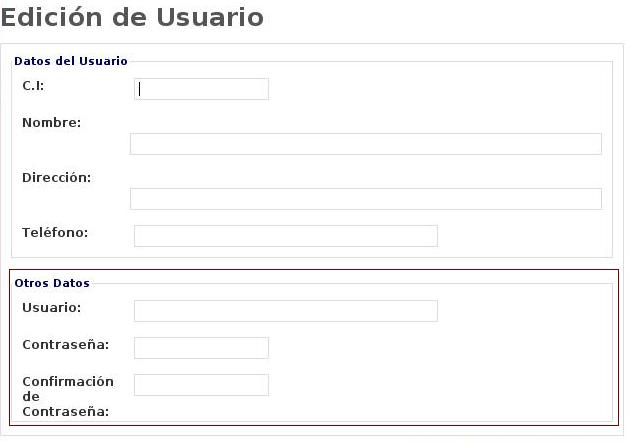Click the Nombre: label text
This screenshot has width=629, height=442.
51,123
